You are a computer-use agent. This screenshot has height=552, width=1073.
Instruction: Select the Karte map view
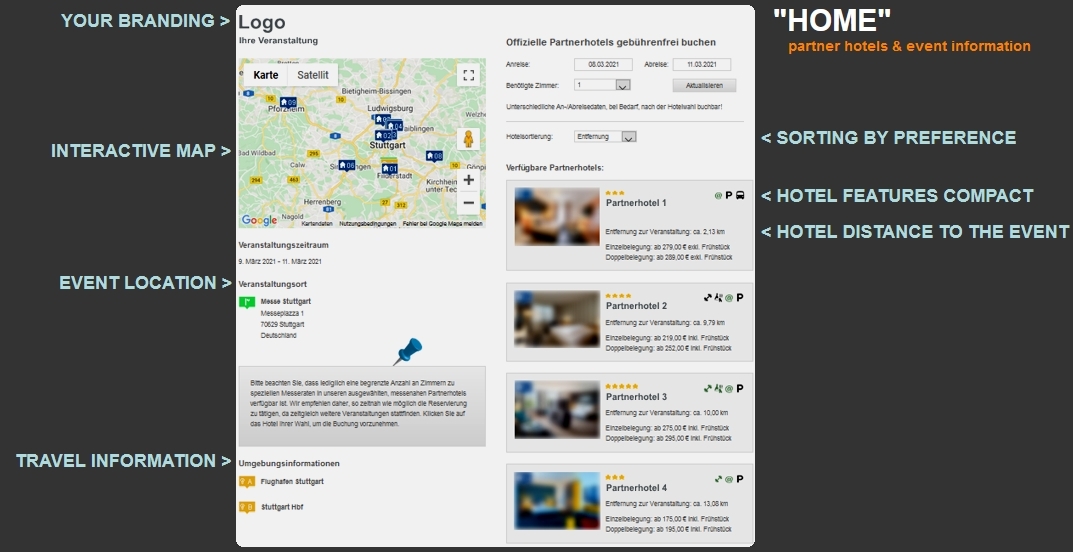(266, 75)
